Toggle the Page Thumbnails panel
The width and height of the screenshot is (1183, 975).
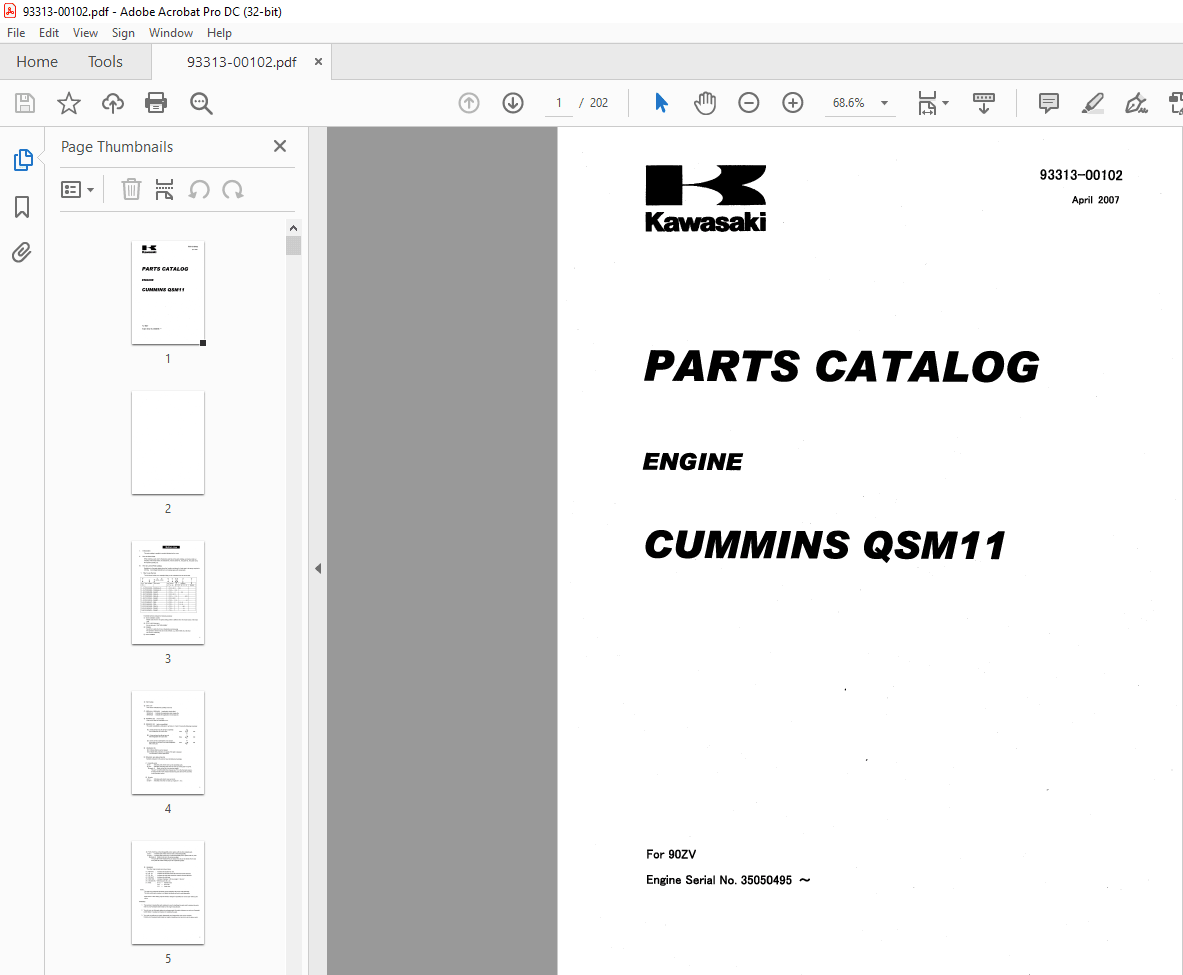21,159
